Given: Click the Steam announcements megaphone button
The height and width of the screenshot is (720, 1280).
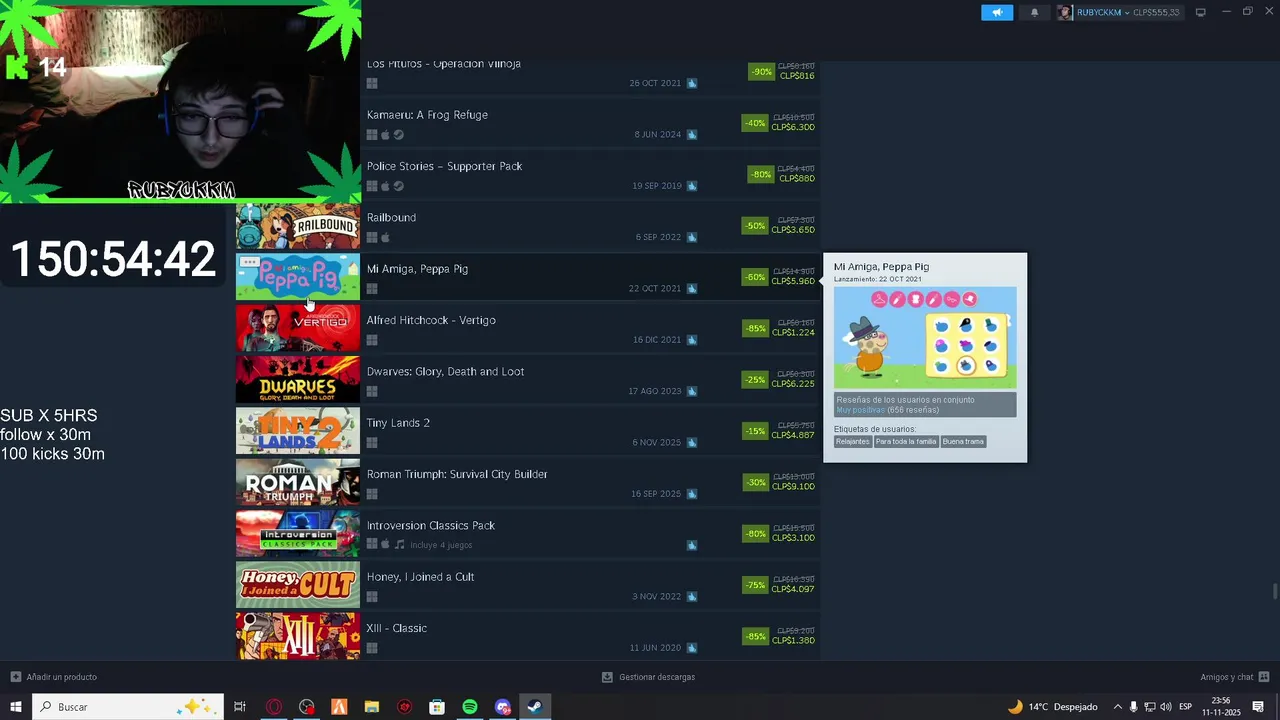Looking at the screenshot, I should coord(996,12).
